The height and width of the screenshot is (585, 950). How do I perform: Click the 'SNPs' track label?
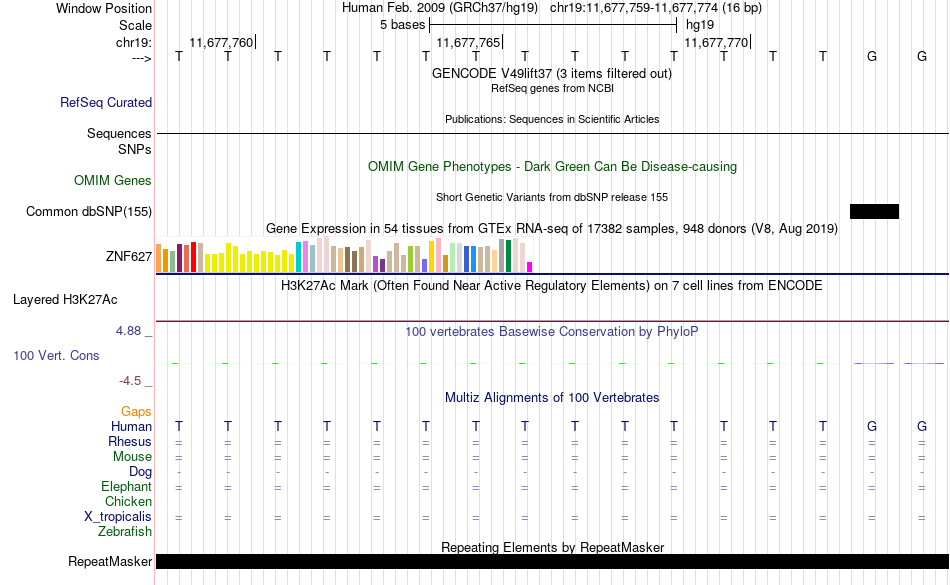coord(135,149)
